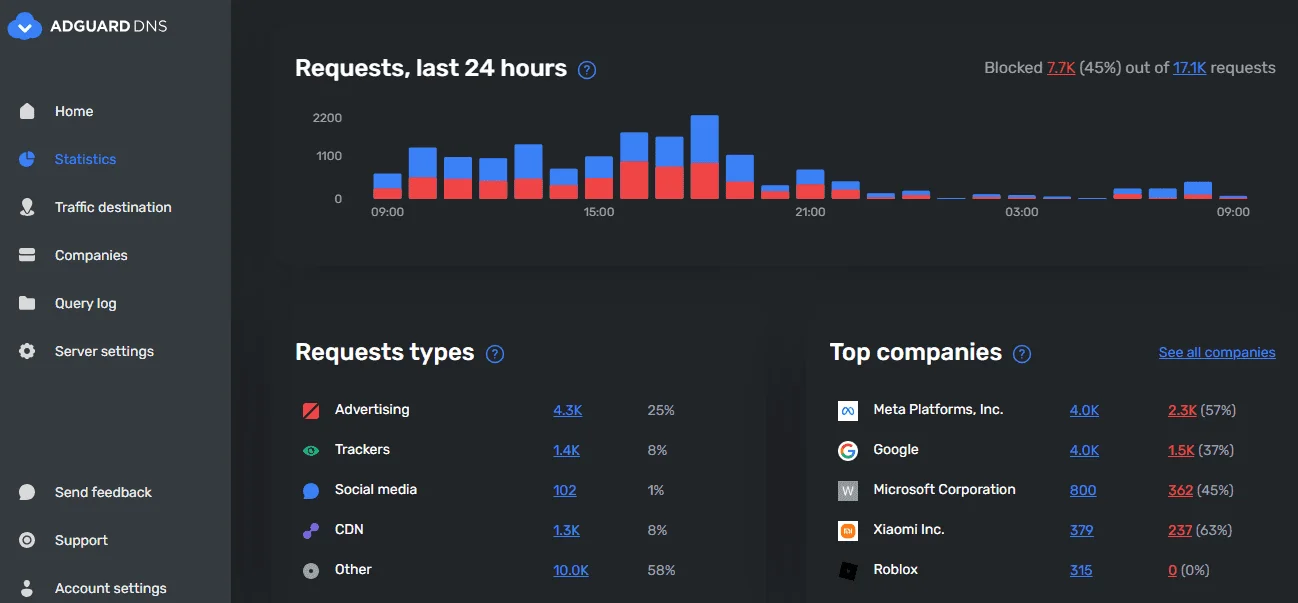Open help tooltip next to Top companies

[x=1022, y=354]
